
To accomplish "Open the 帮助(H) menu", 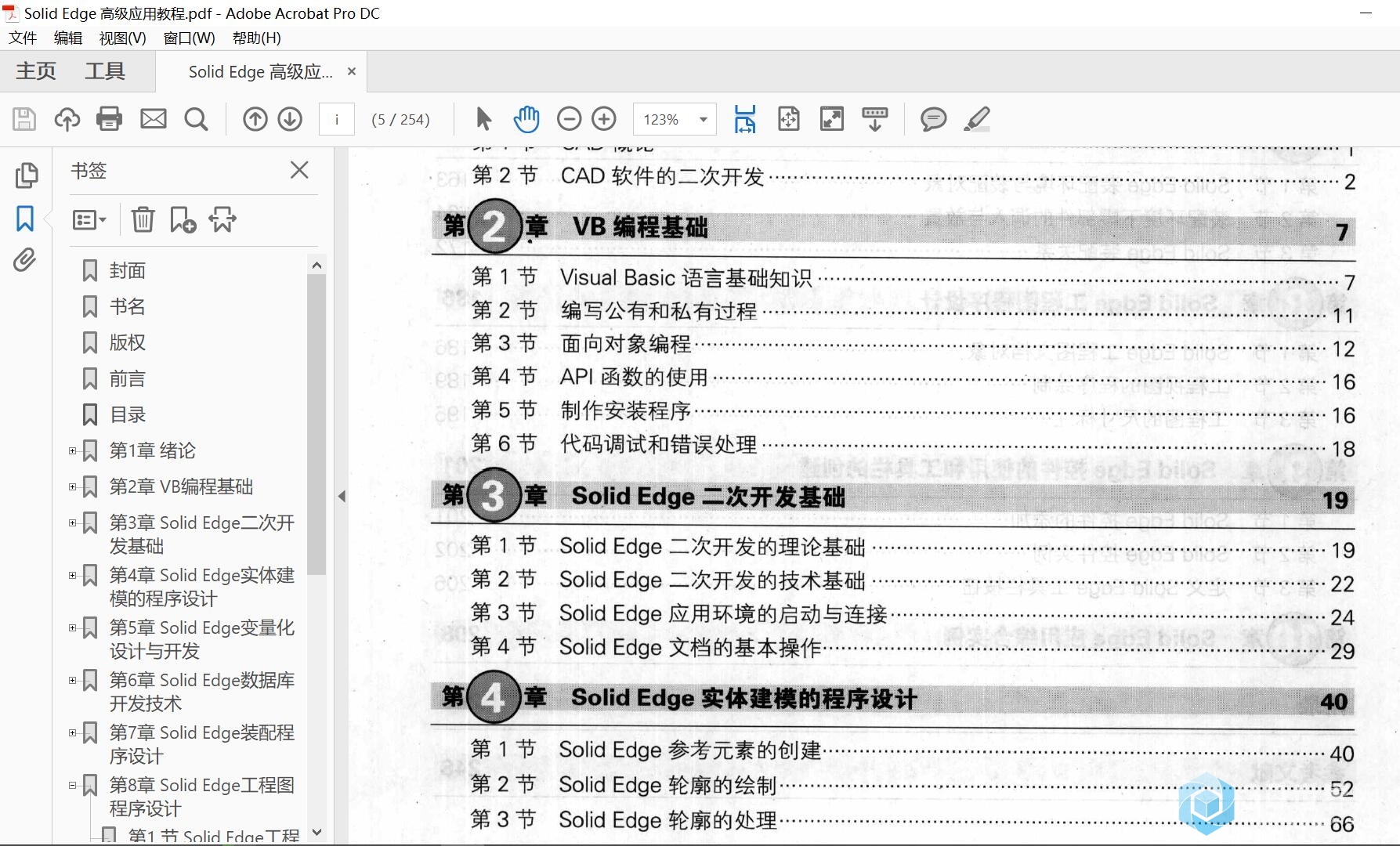I will coord(257,38).
